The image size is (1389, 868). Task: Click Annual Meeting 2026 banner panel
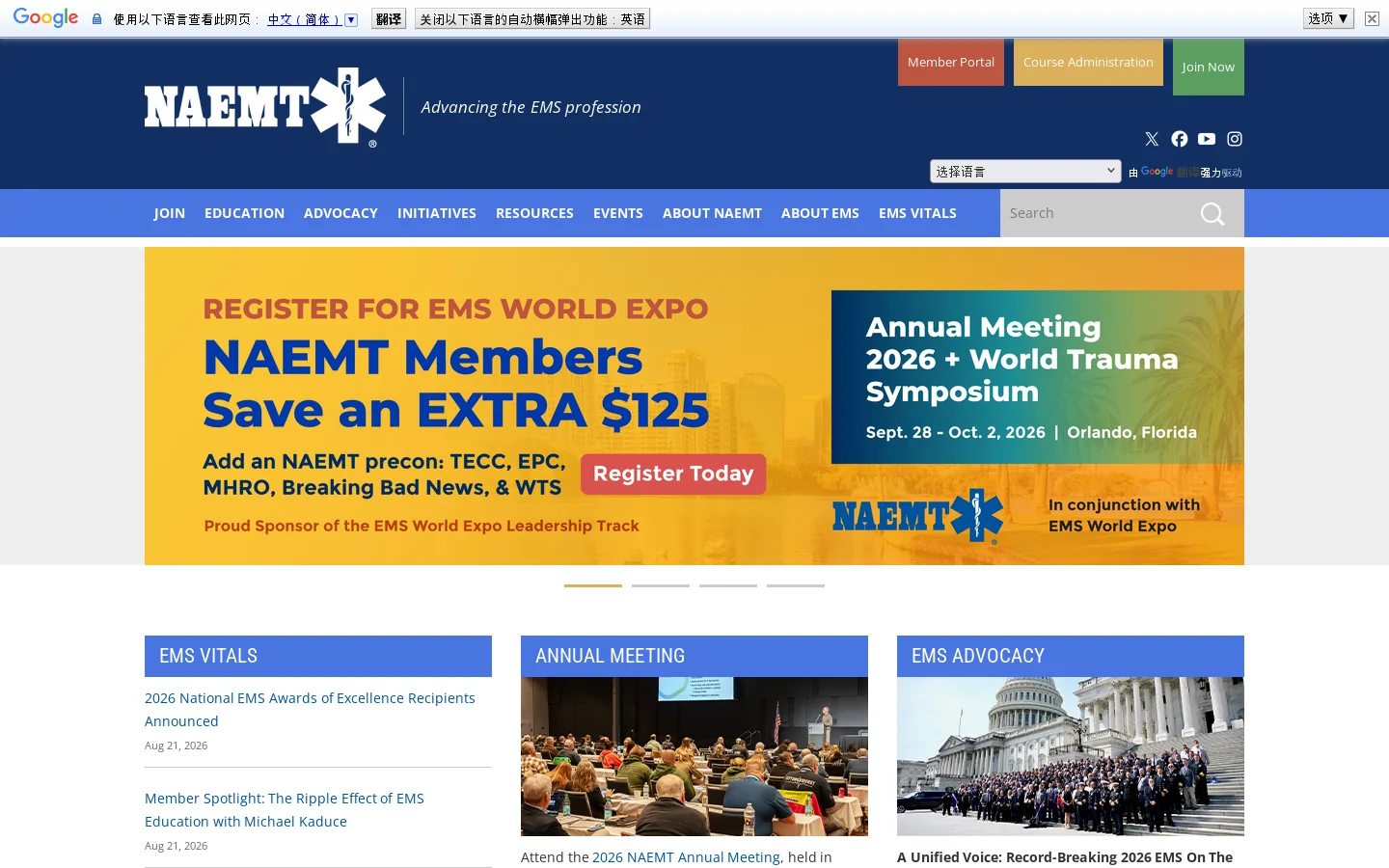click(x=1038, y=377)
